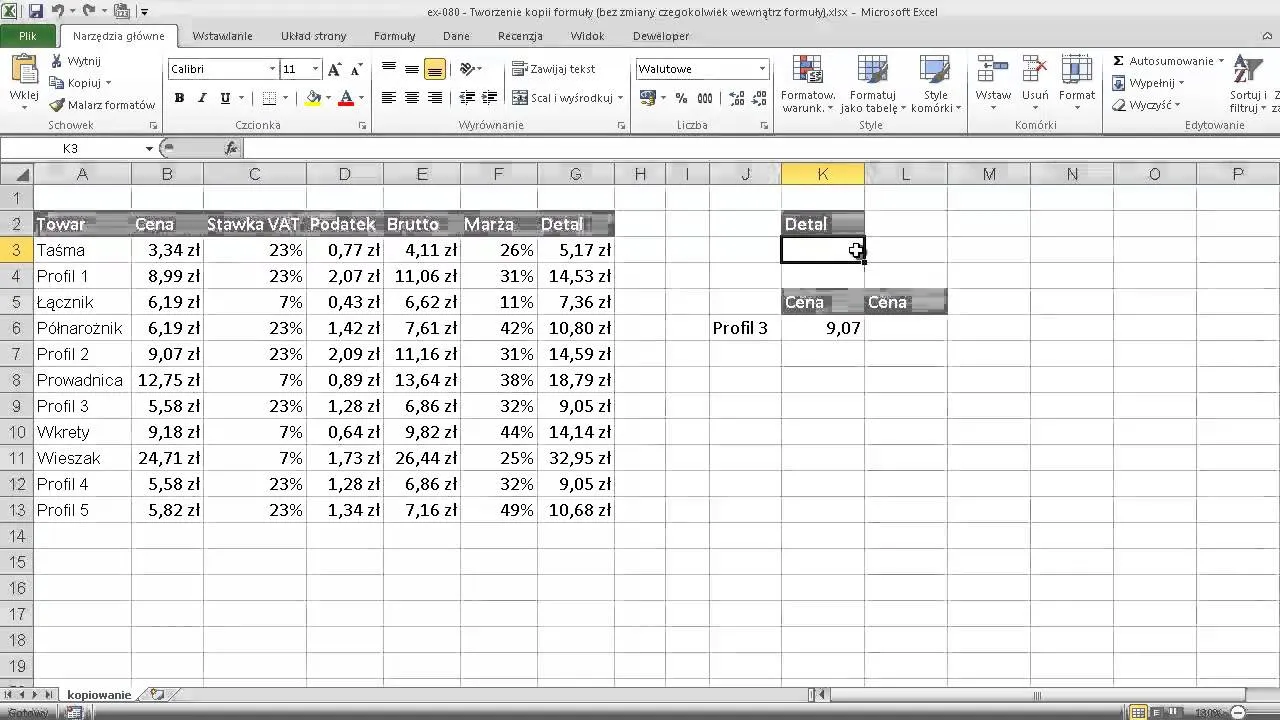This screenshot has height=720, width=1280.
Task: Select cell K6 containing 9,07
Action: click(x=822, y=328)
